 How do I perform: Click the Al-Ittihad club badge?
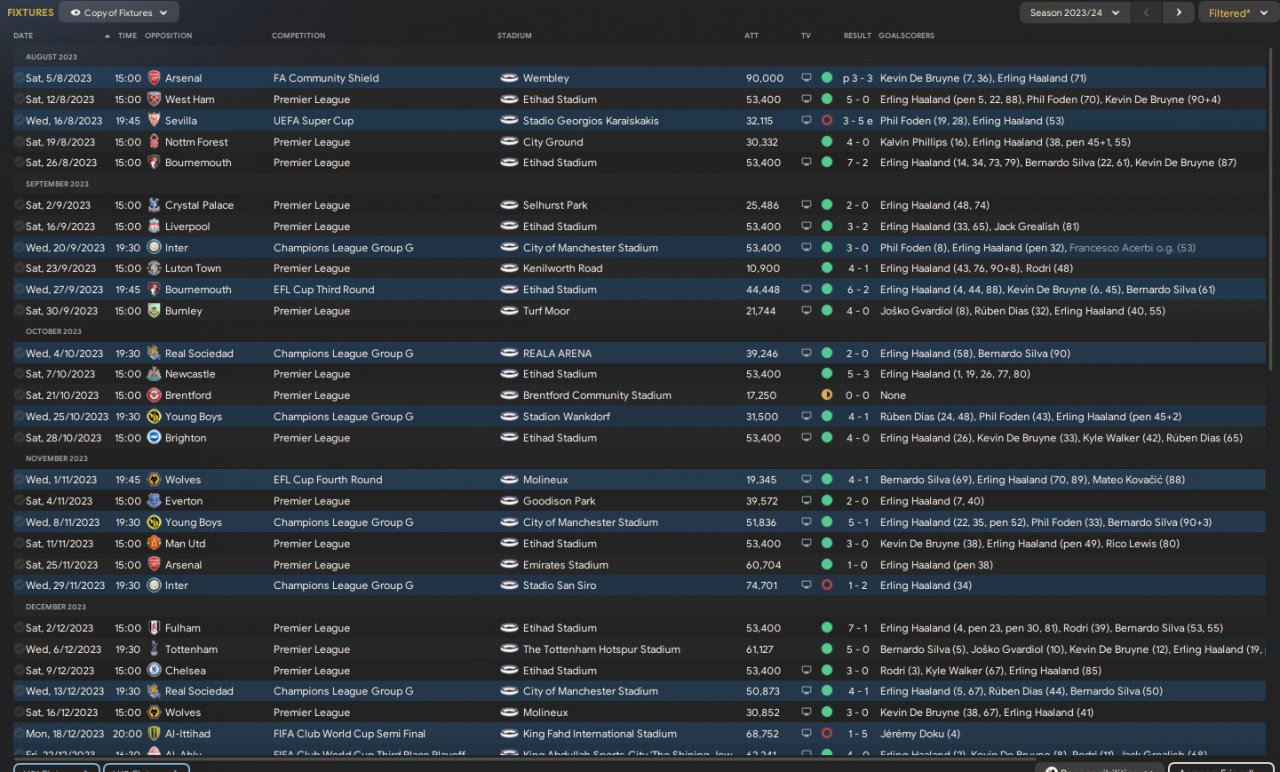point(154,734)
